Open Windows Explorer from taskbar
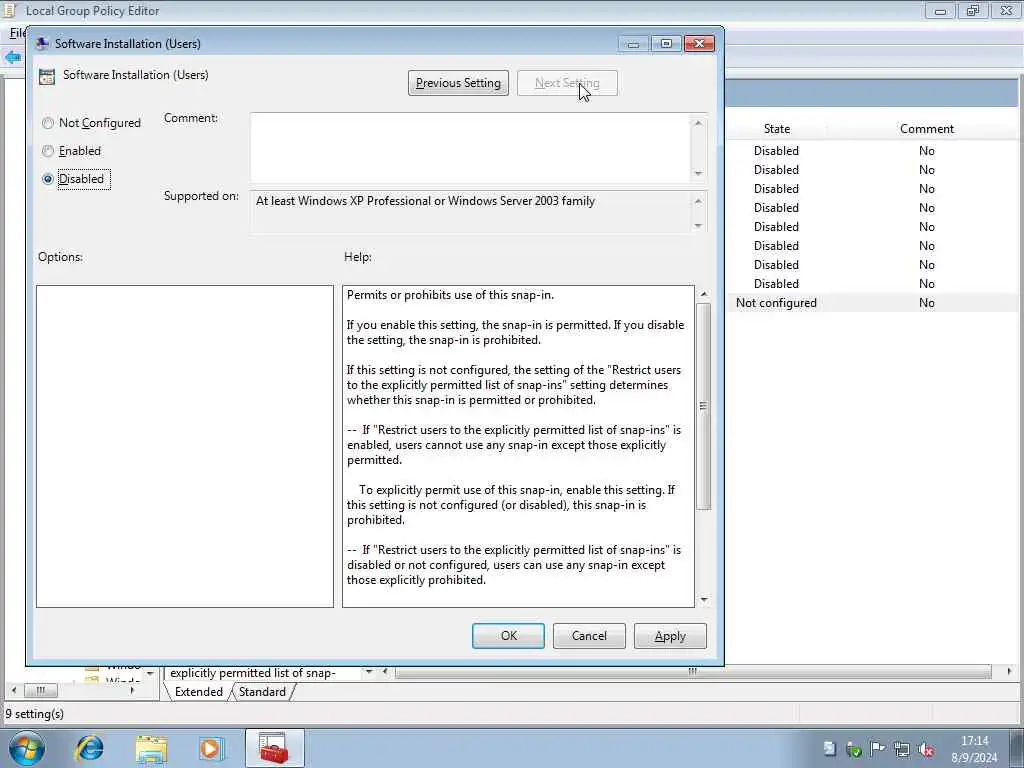This screenshot has height=768, width=1024. pos(151,748)
